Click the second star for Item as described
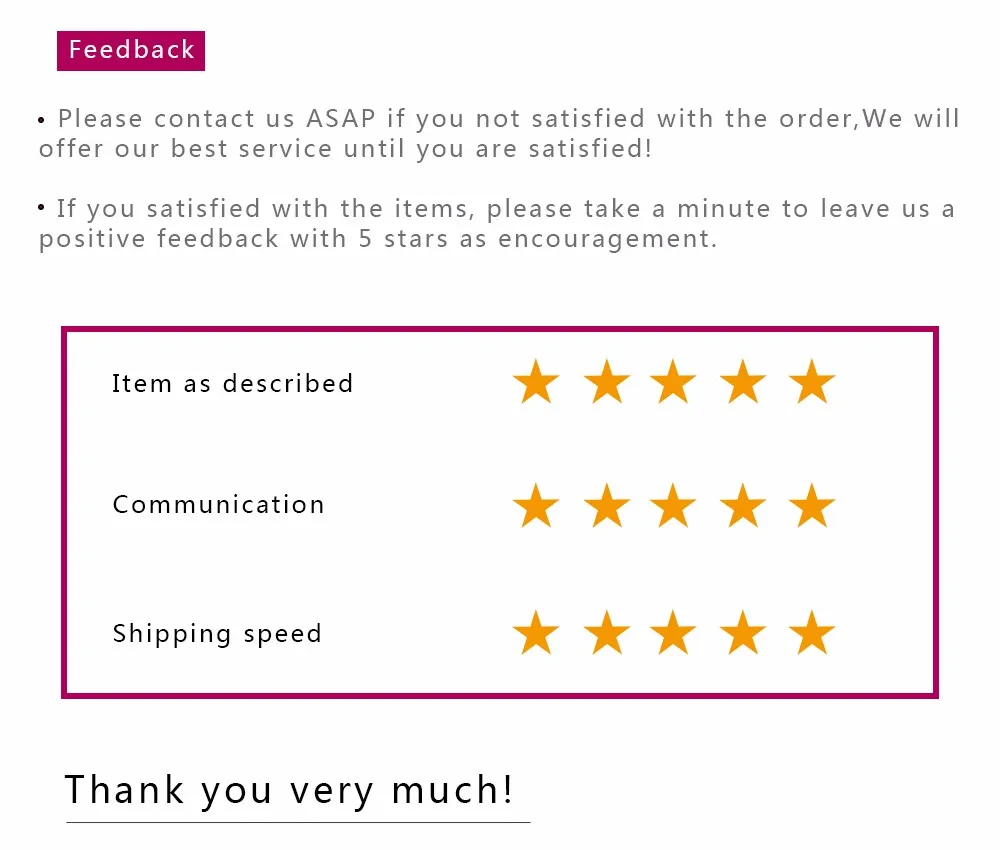 (x=607, y=382)
